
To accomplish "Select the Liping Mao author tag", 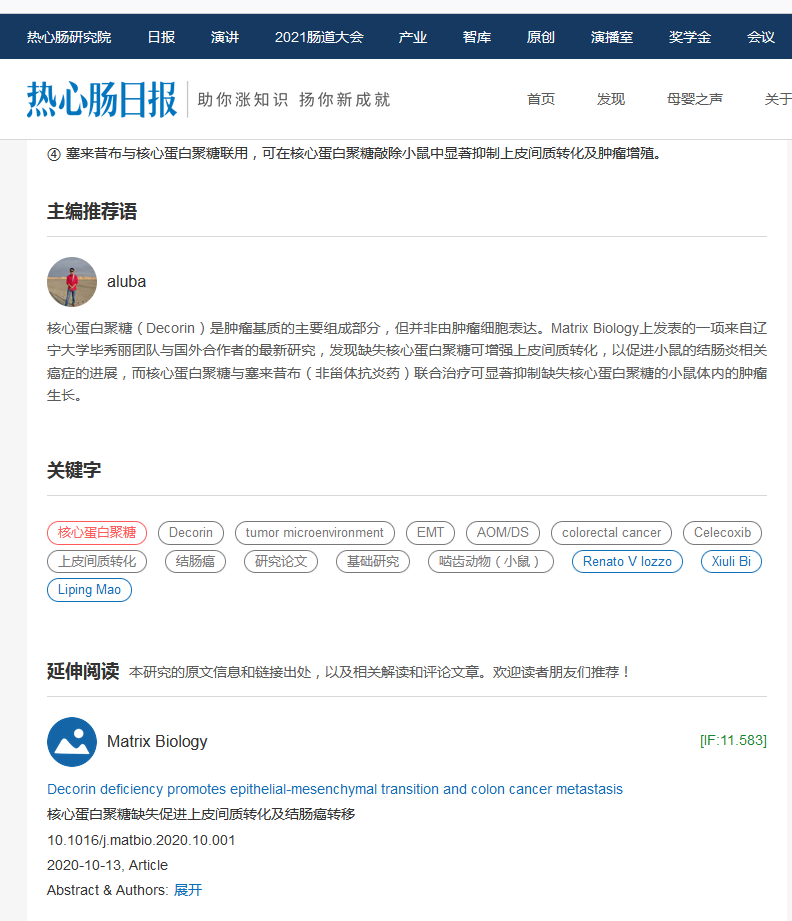I will tap(89, 590).
